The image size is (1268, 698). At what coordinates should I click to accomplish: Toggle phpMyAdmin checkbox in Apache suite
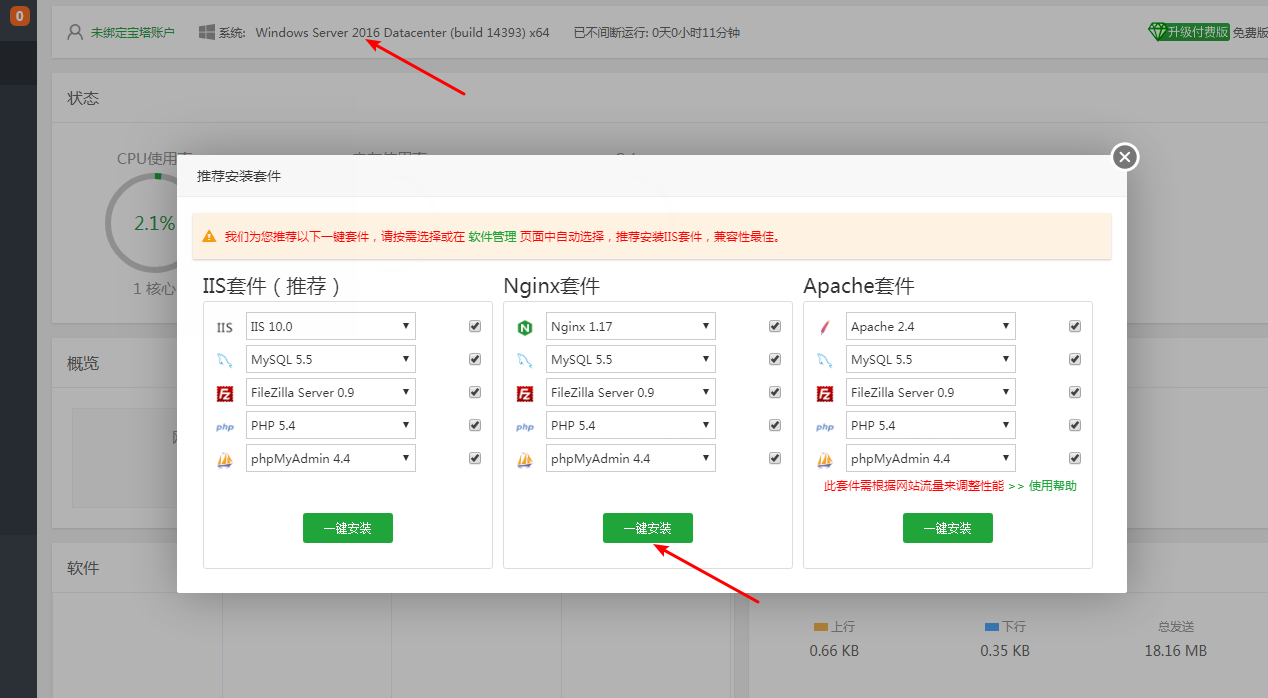pos(1075,458)
